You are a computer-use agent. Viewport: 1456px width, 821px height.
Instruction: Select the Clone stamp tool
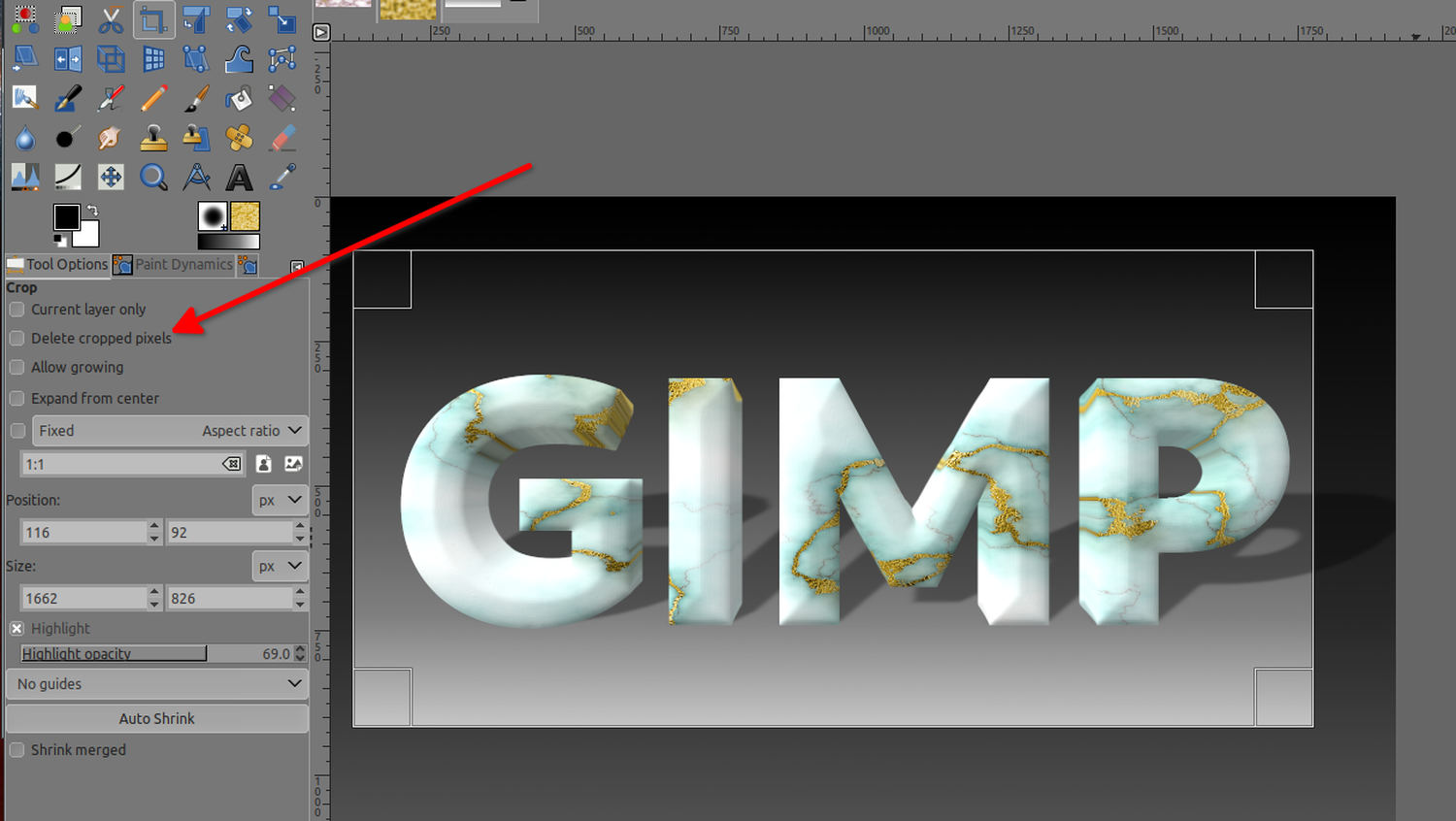coord(153,138)
